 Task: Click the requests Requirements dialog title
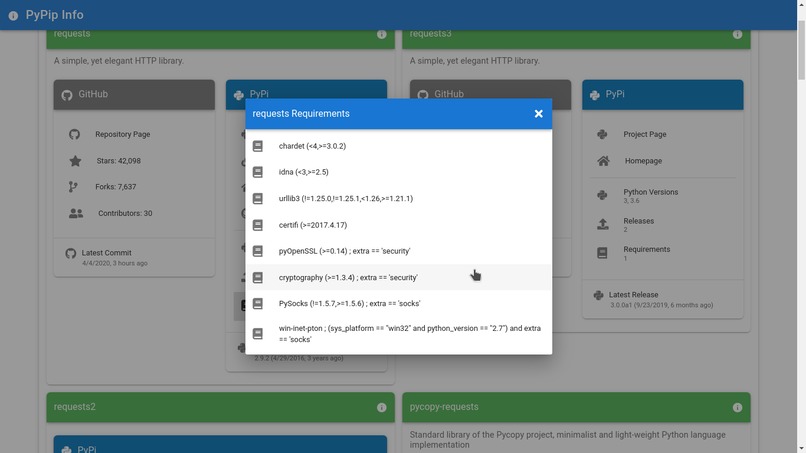301,114
